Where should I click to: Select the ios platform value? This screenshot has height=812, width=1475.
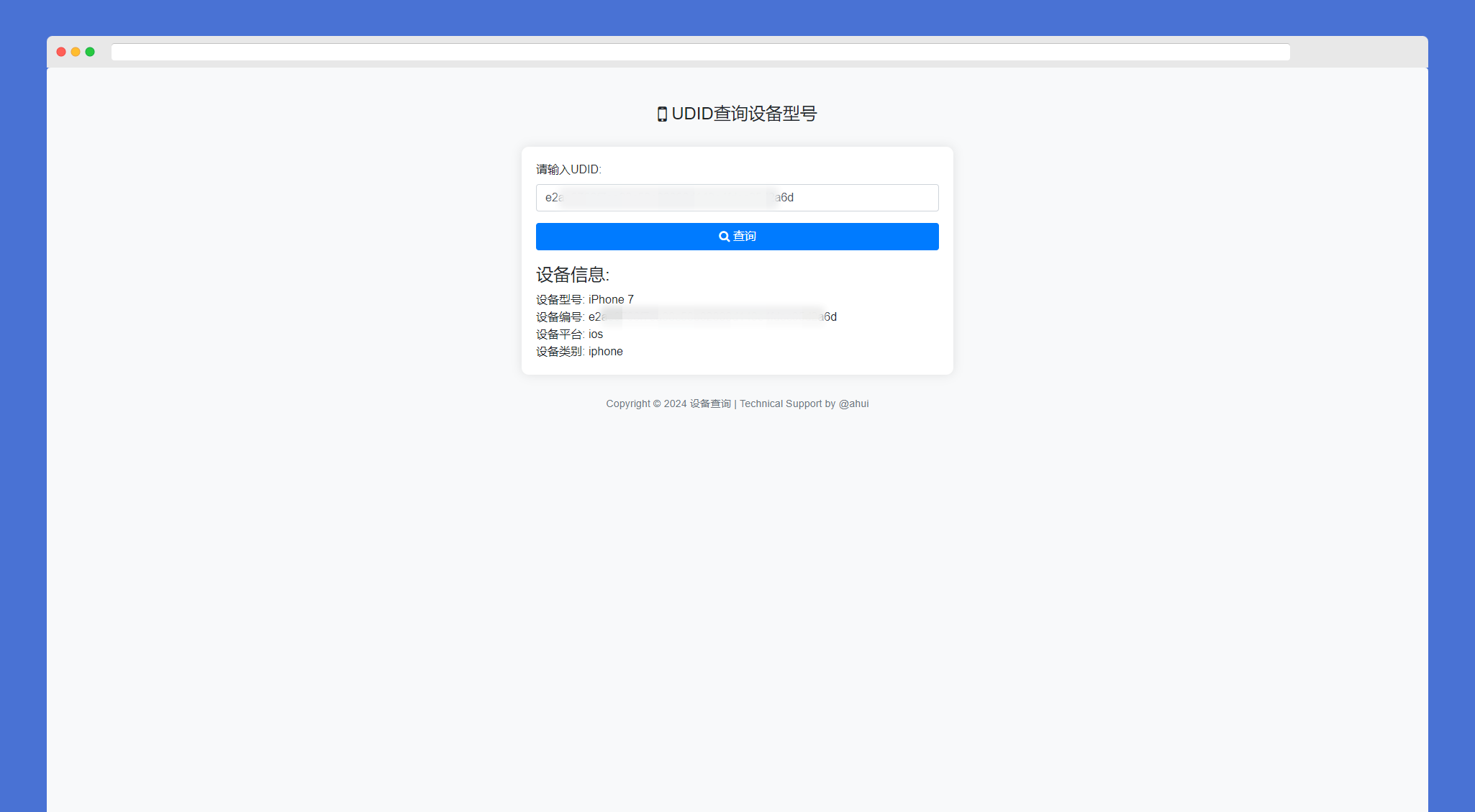coord(596,334)
